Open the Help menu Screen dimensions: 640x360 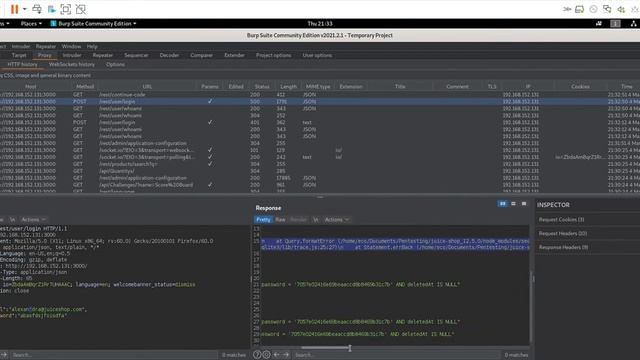coord(92,47)
